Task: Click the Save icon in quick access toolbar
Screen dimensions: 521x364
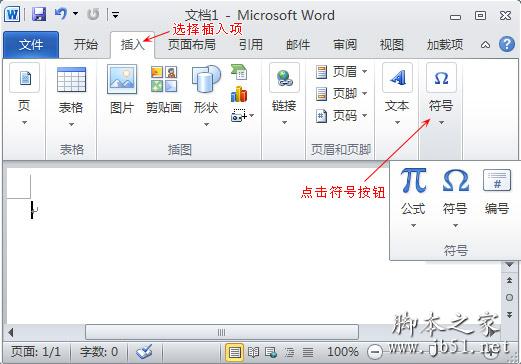Action: click(39, 15)
